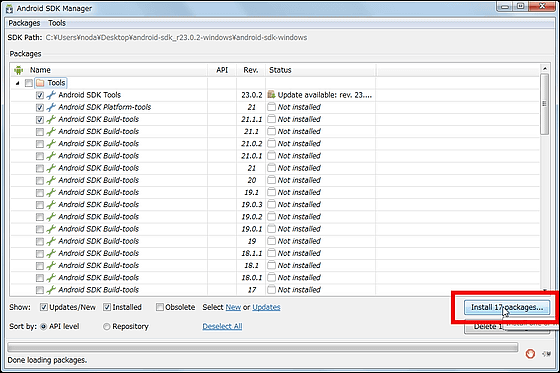Click wrench icon of Build-tools 18.0.1
Screen dimensions: 560x373
click(51, 278)
